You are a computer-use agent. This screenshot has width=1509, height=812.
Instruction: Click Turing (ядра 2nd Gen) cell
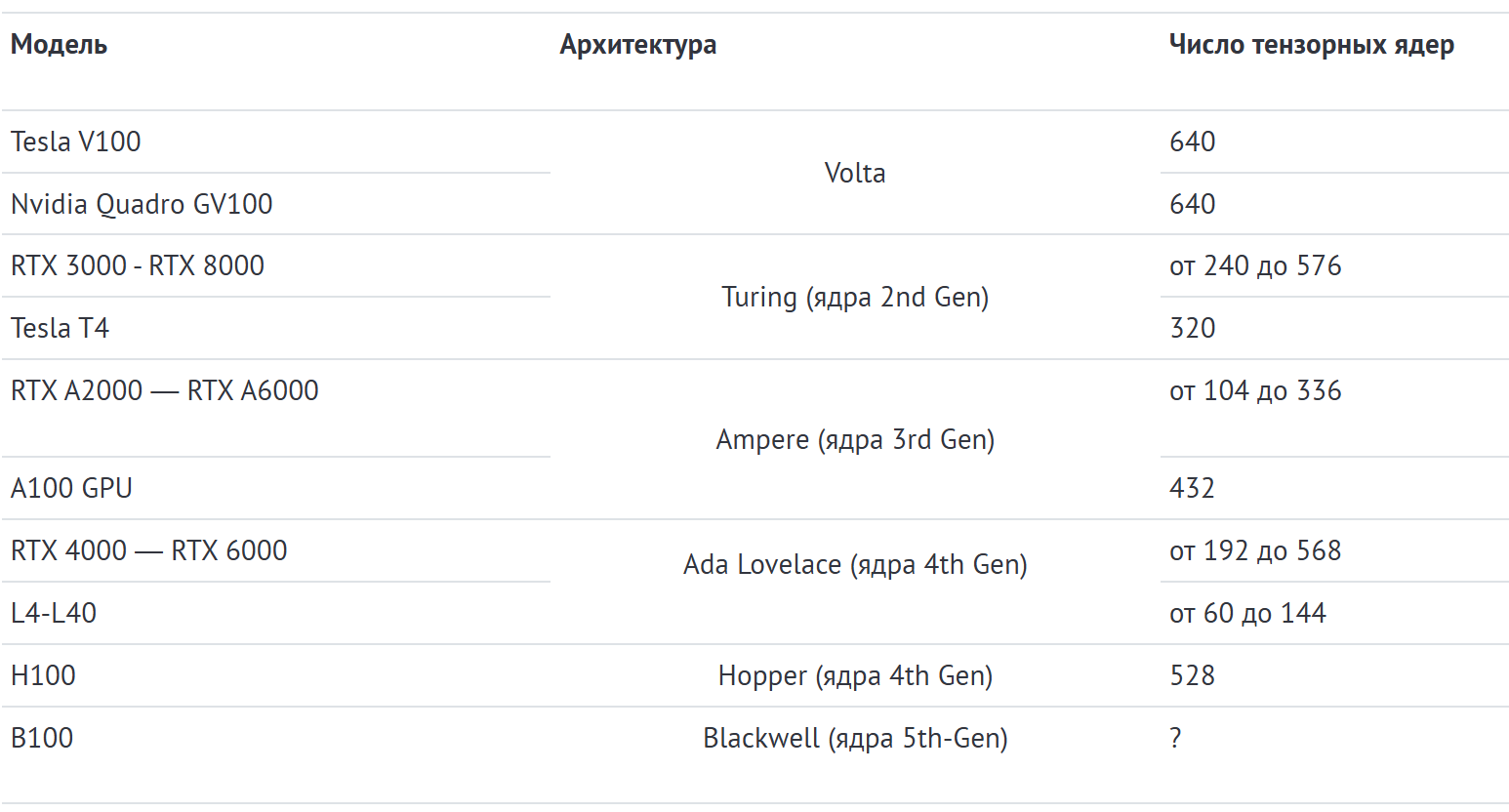pos(855,297)
